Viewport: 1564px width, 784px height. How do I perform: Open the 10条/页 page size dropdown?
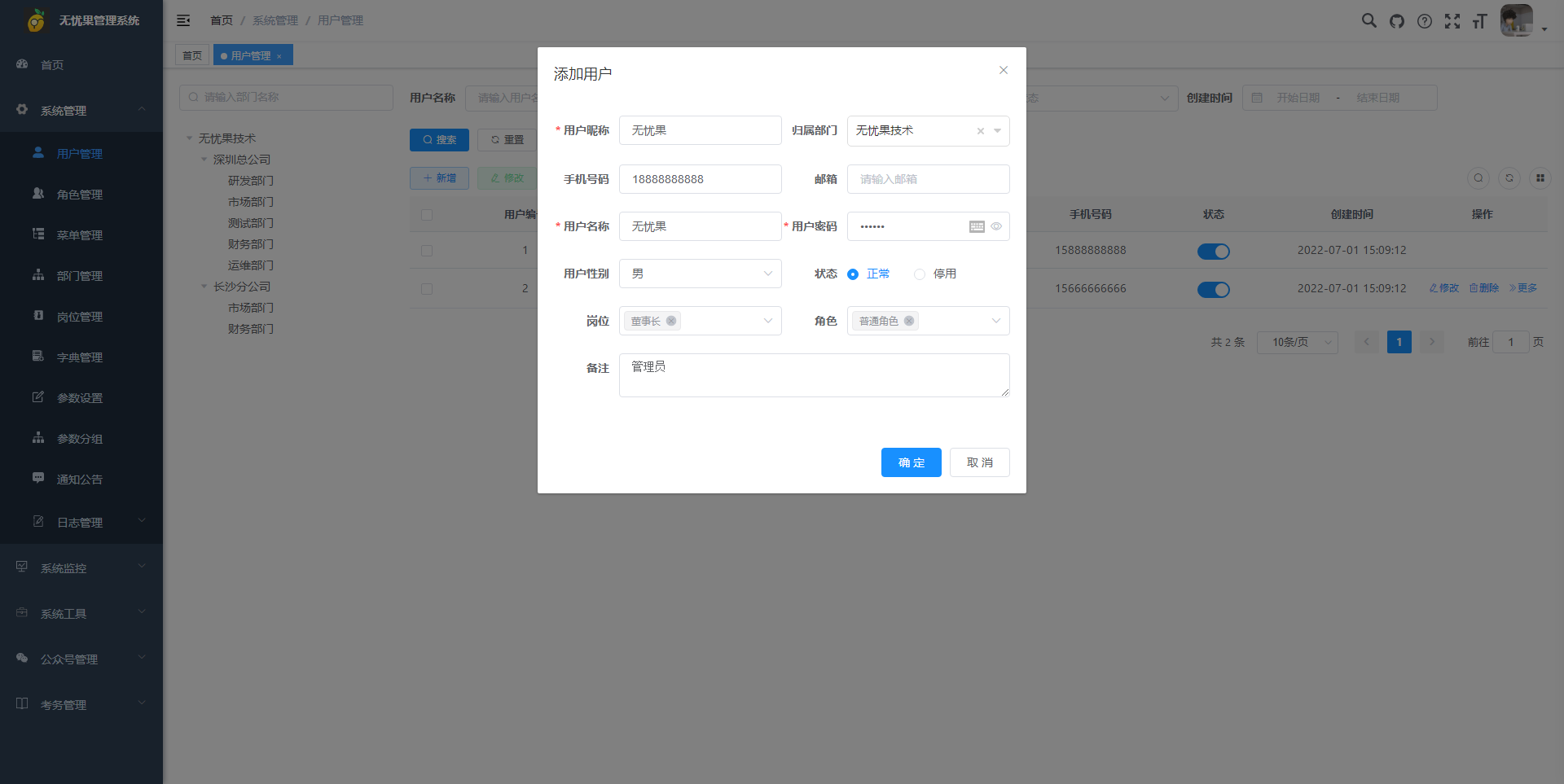point(1297,342)
